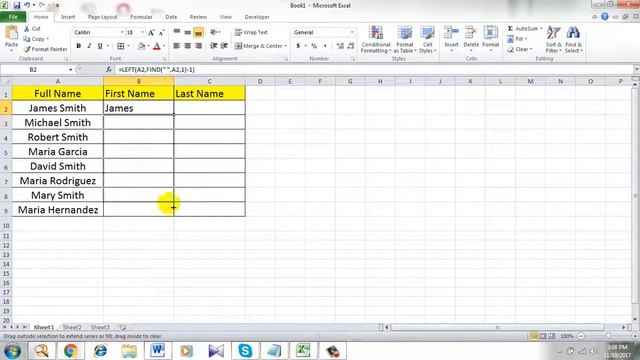Viewport: 640px width, 360px height.
Task: Switch to the Insert tab
Action: [68, 17]
